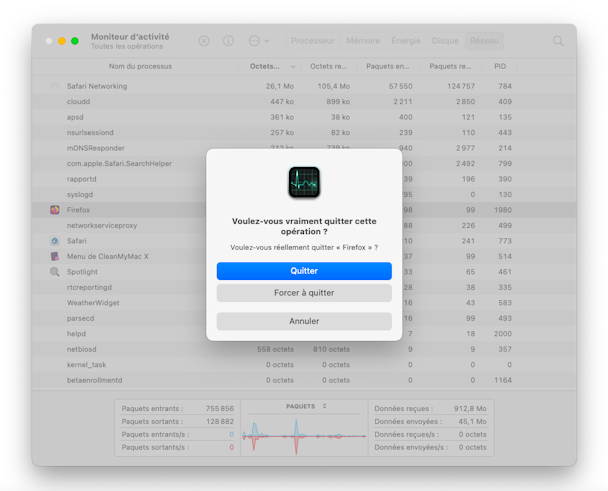The width and height of the screenshot is (608, 491).
Task: Select the nsurlsessiond process row
Action: [x=304, y=133]
